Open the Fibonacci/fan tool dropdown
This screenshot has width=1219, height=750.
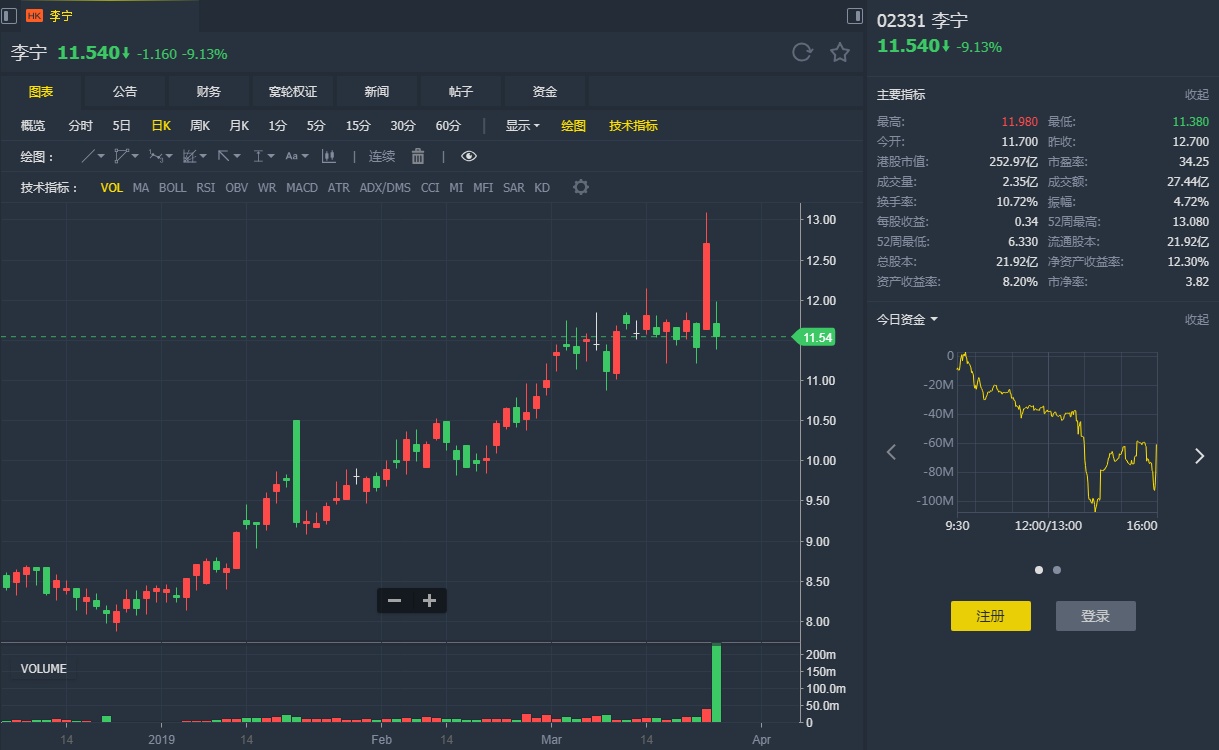tap(194, 156)
